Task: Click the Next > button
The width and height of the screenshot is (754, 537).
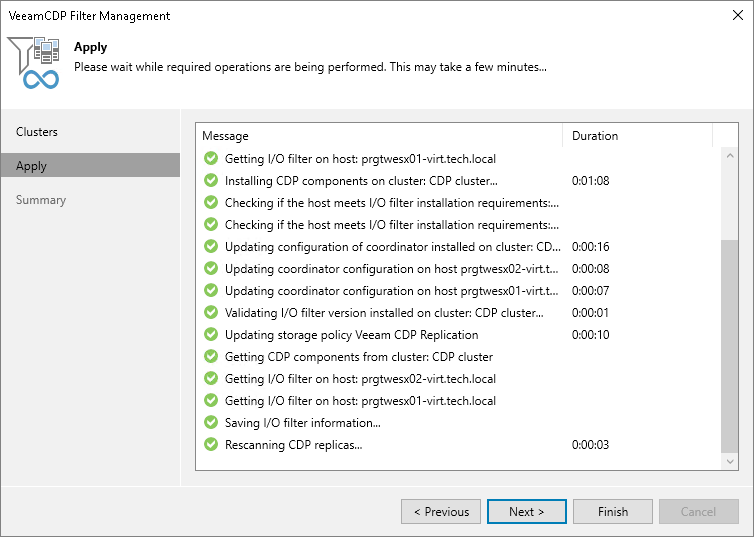Action: pyautogui.click(x=527, y=512)
